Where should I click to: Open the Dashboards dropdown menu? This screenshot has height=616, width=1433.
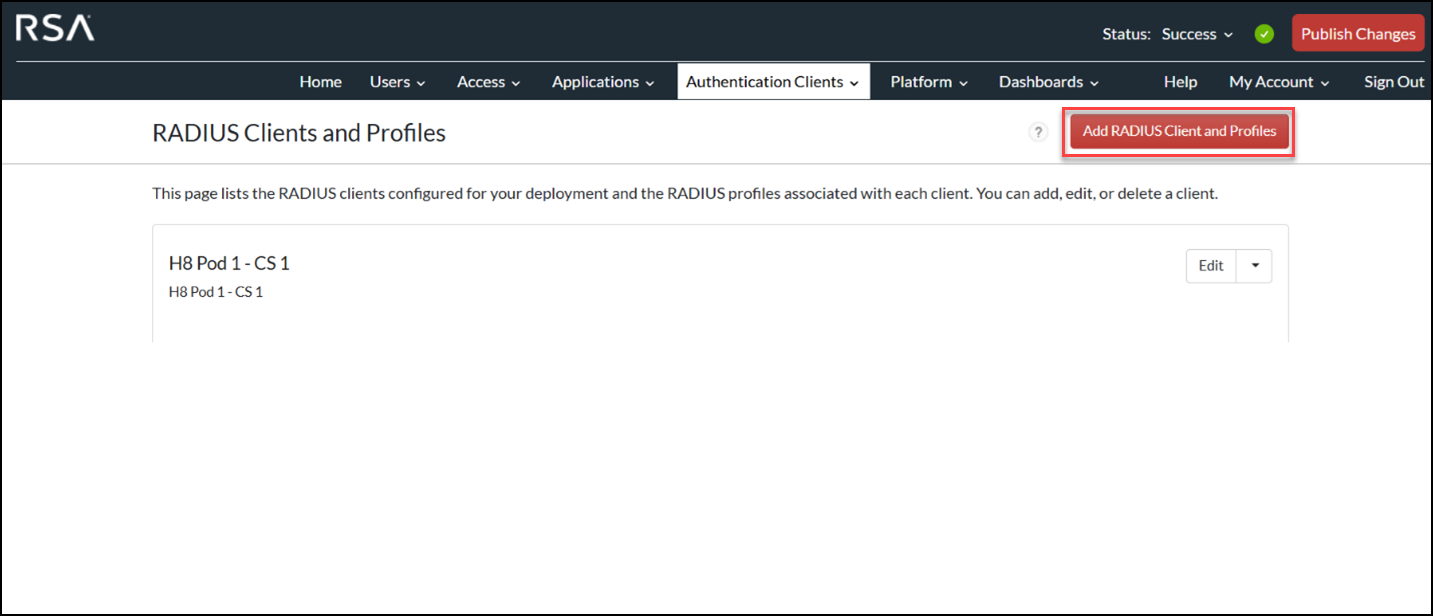tap(1047, 81)
